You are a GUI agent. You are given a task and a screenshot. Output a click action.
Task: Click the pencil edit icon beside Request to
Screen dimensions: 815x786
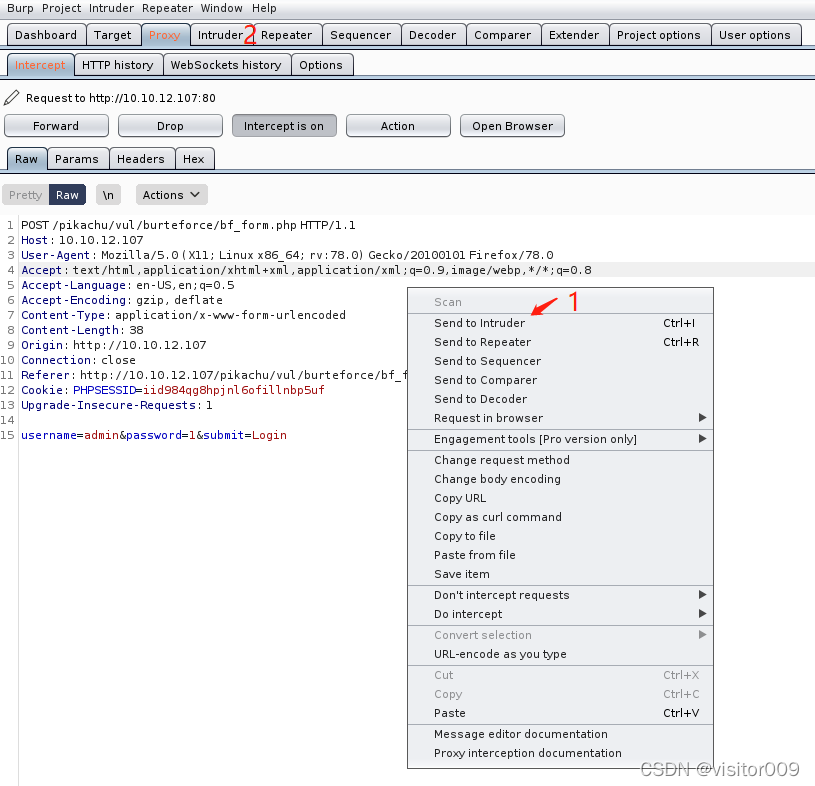[x=11, y=98]
